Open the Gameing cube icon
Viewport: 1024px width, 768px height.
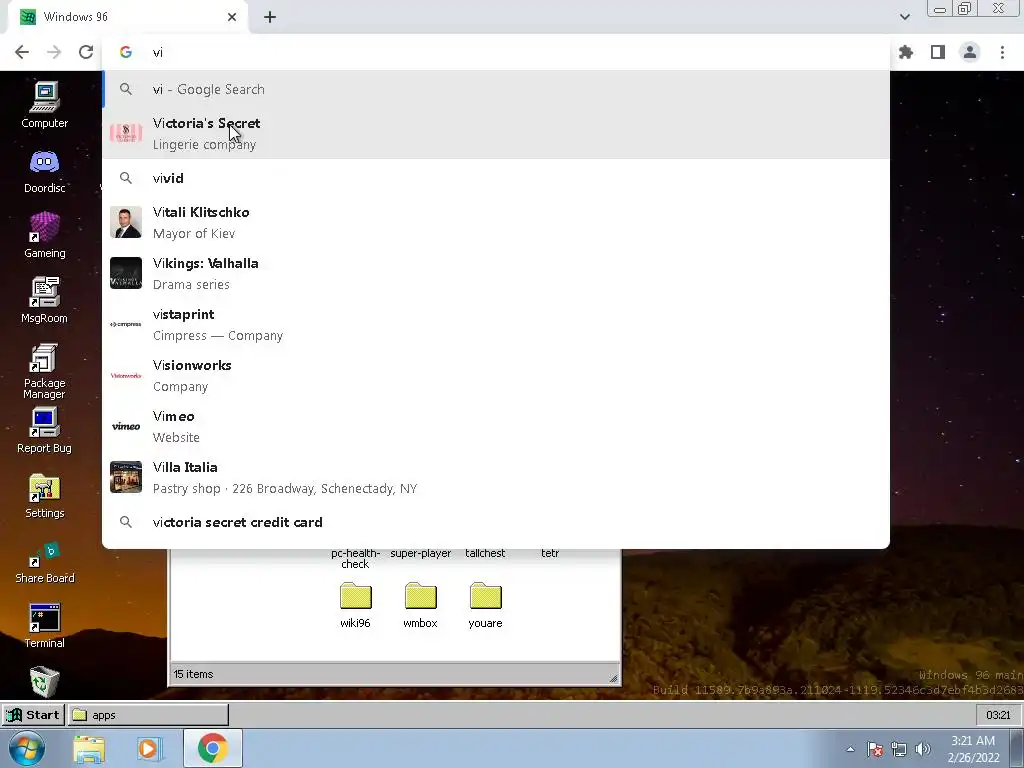(44, 235)
